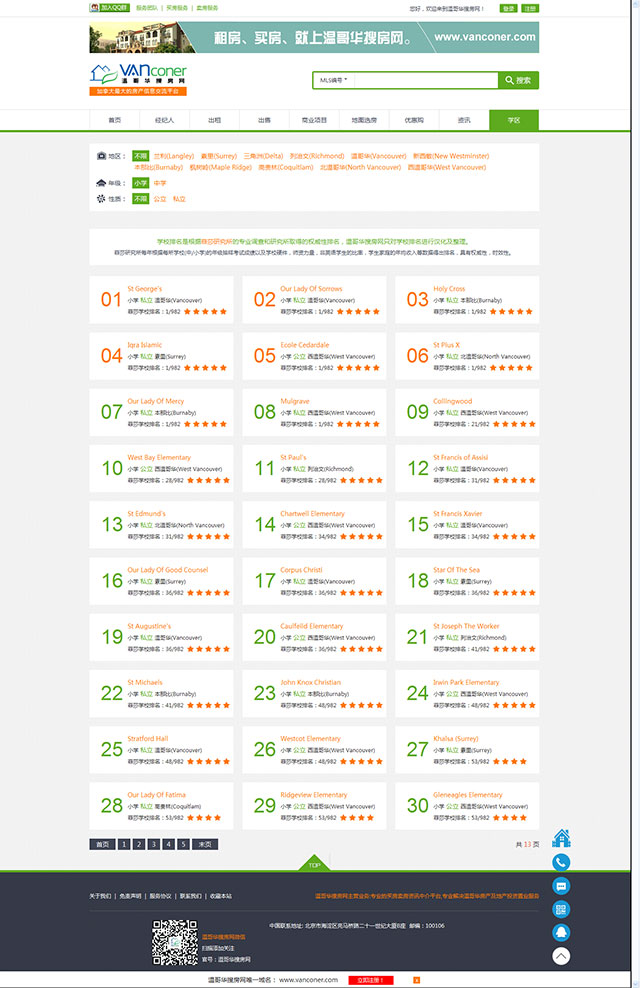Open the 出租 navigation tab
The height and width of the screenshot is (988, 640).
(x=214, y=120)
